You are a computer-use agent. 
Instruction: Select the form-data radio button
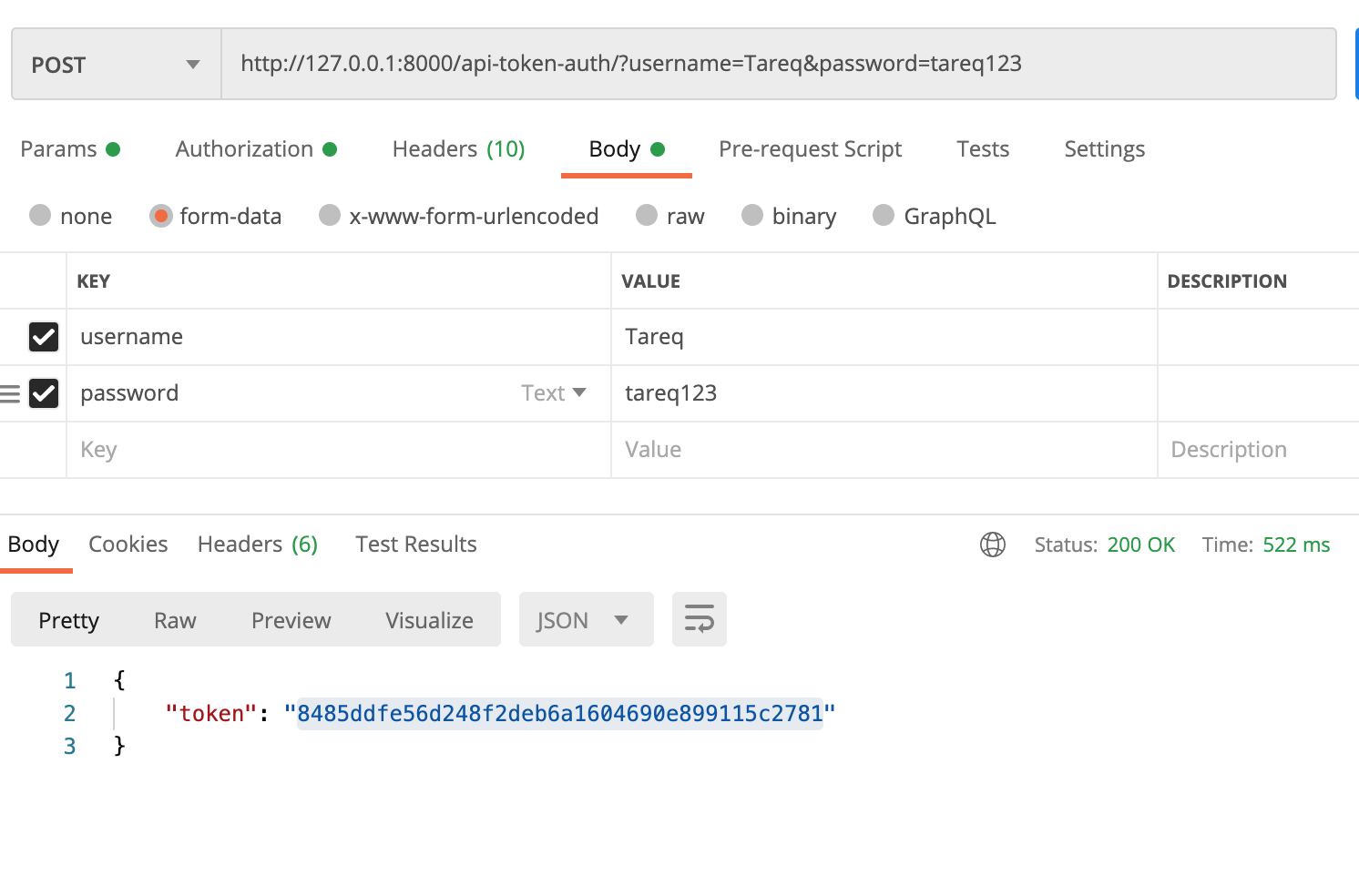coord(161,216)
